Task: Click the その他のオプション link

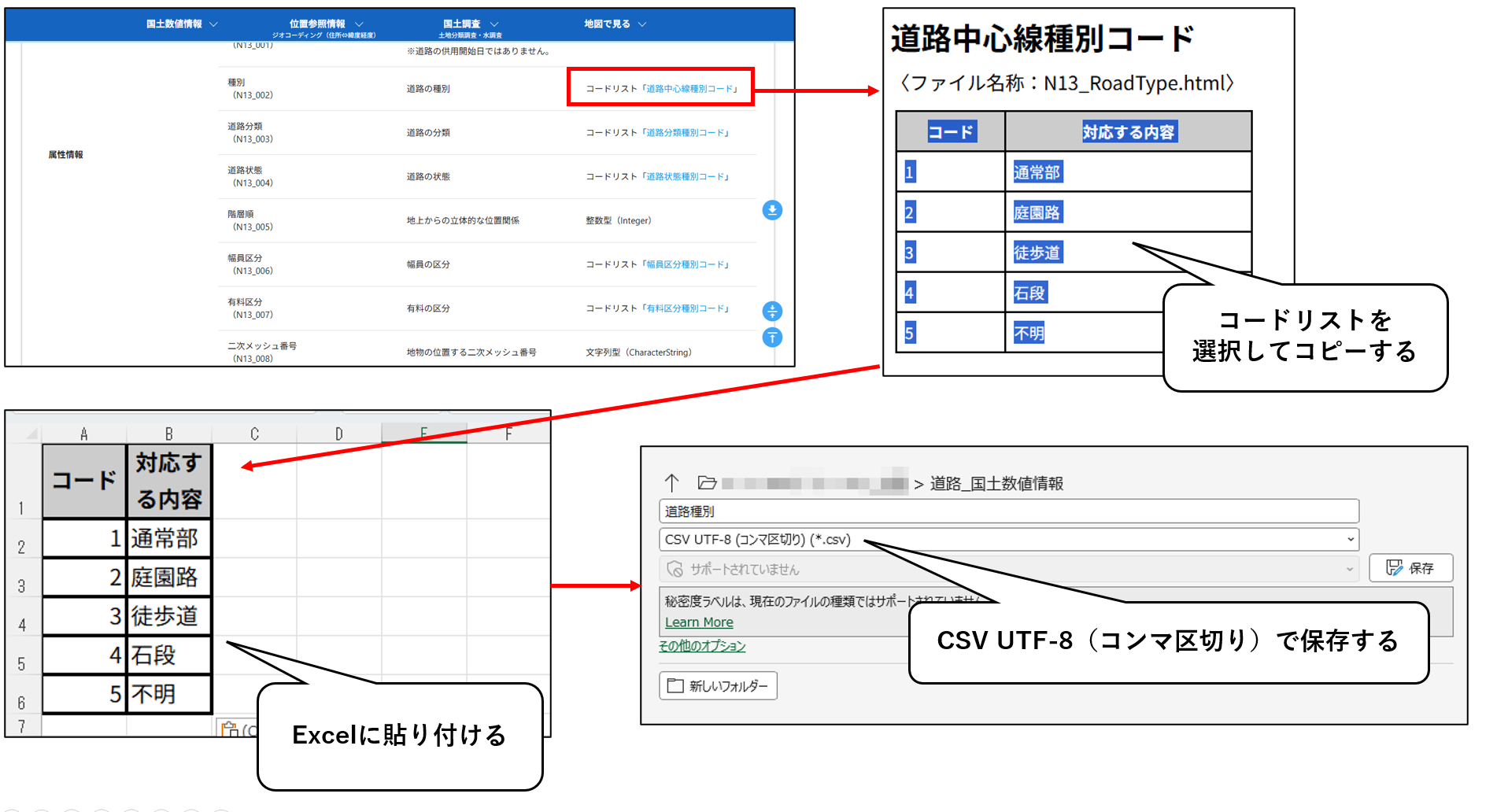Action: (702, 646)
